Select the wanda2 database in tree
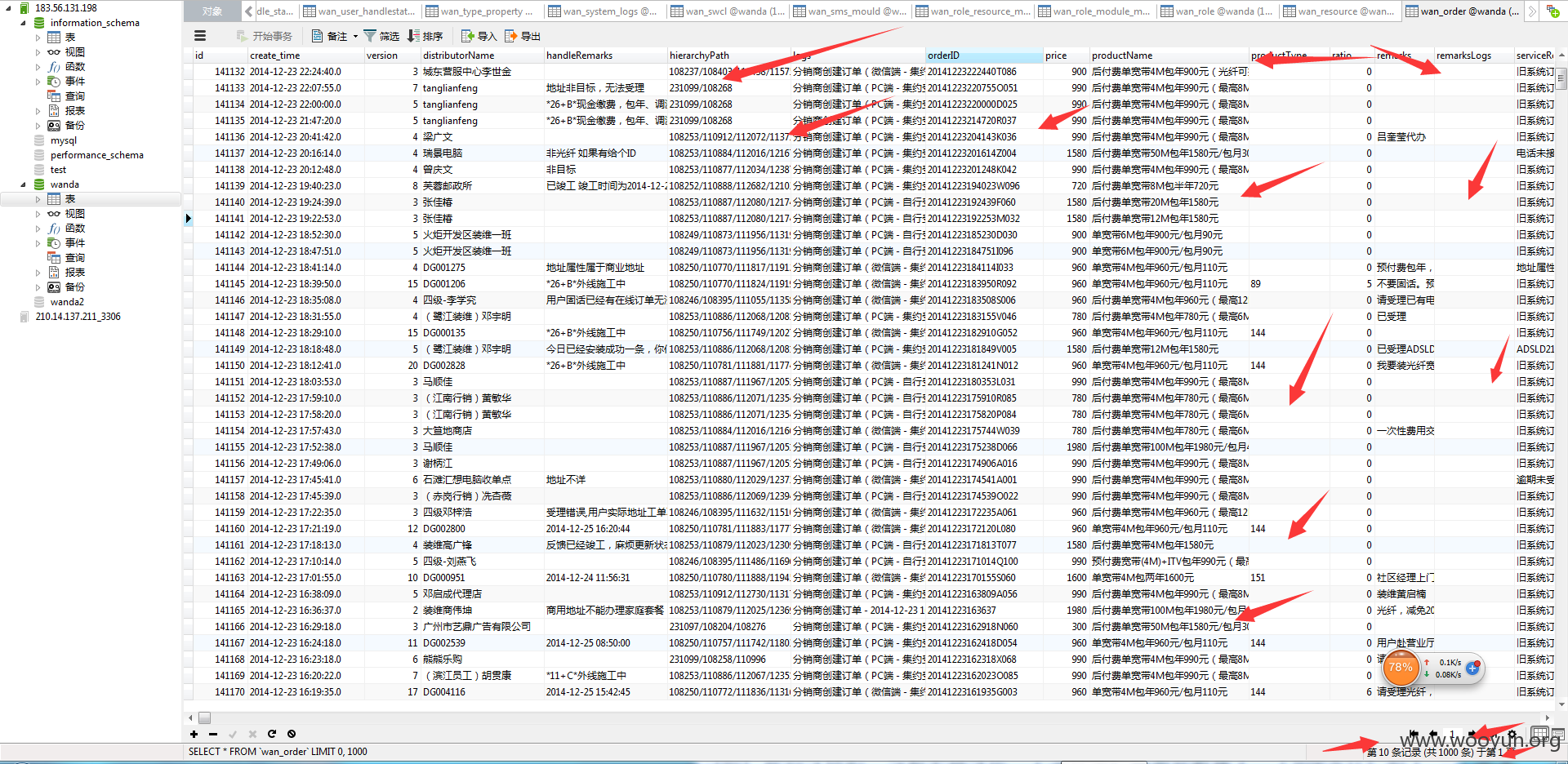Image resolution: width=1568 pixels, height=764 pixels. point(67,302)
